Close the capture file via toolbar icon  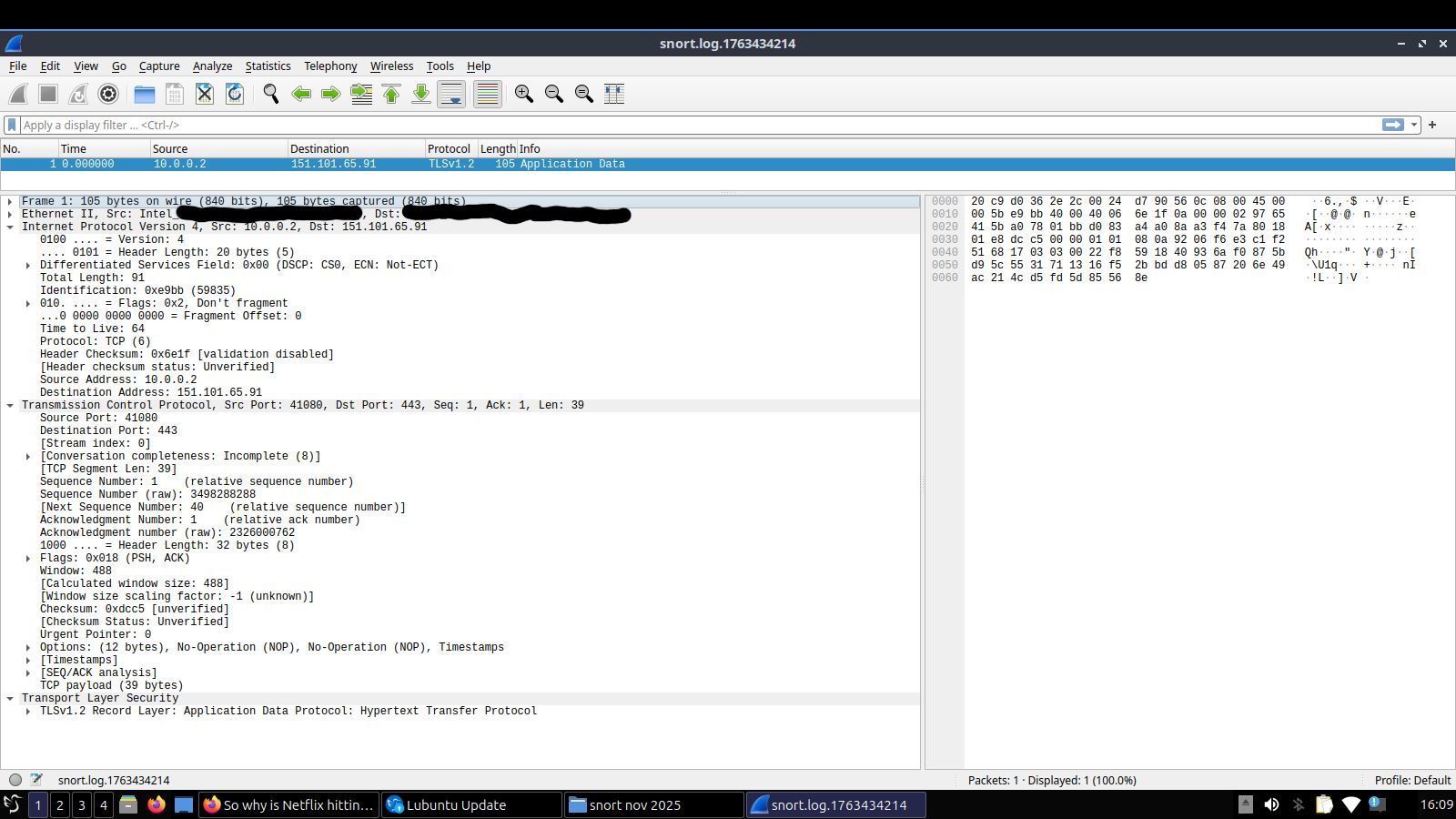(x=205, y=94)
